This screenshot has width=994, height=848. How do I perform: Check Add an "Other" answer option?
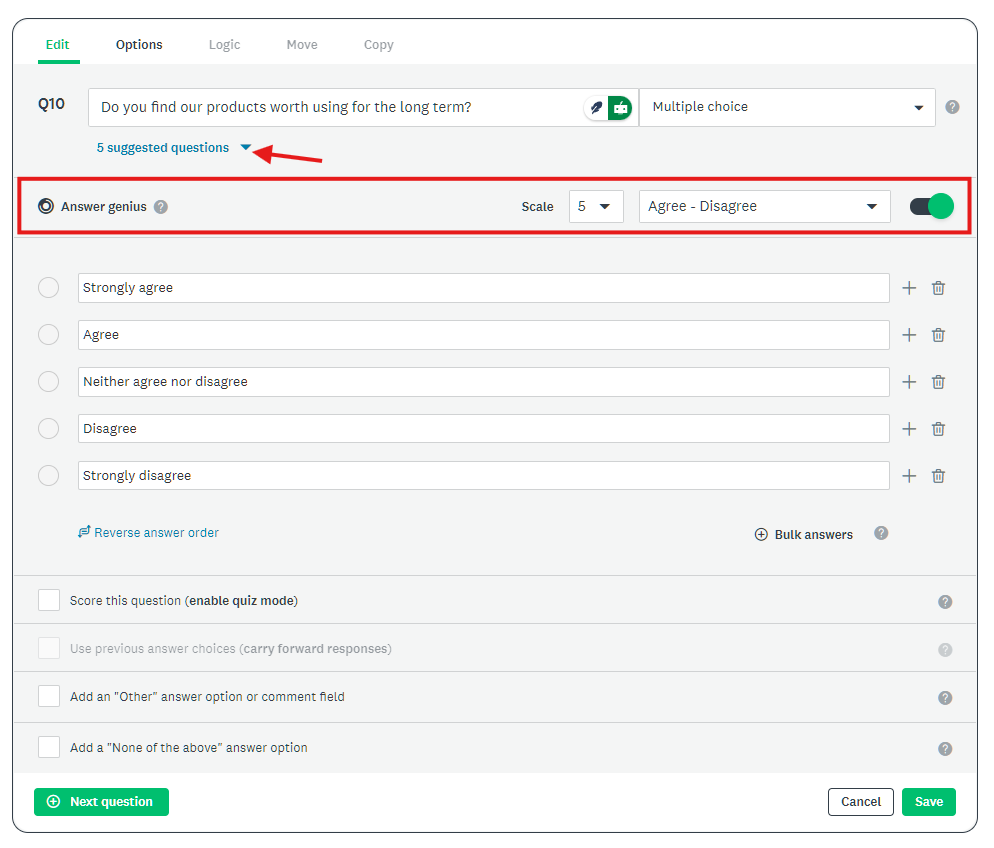[49, 696]
